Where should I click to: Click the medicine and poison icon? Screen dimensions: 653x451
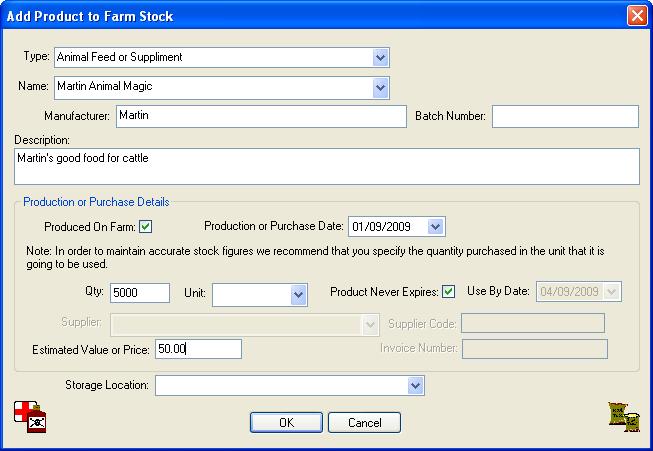(x=31, y=416)
